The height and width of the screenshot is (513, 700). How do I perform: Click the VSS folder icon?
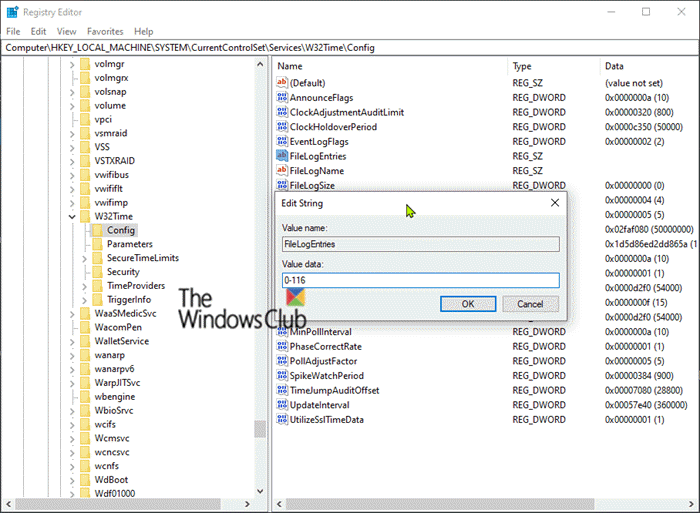point(85,147)
